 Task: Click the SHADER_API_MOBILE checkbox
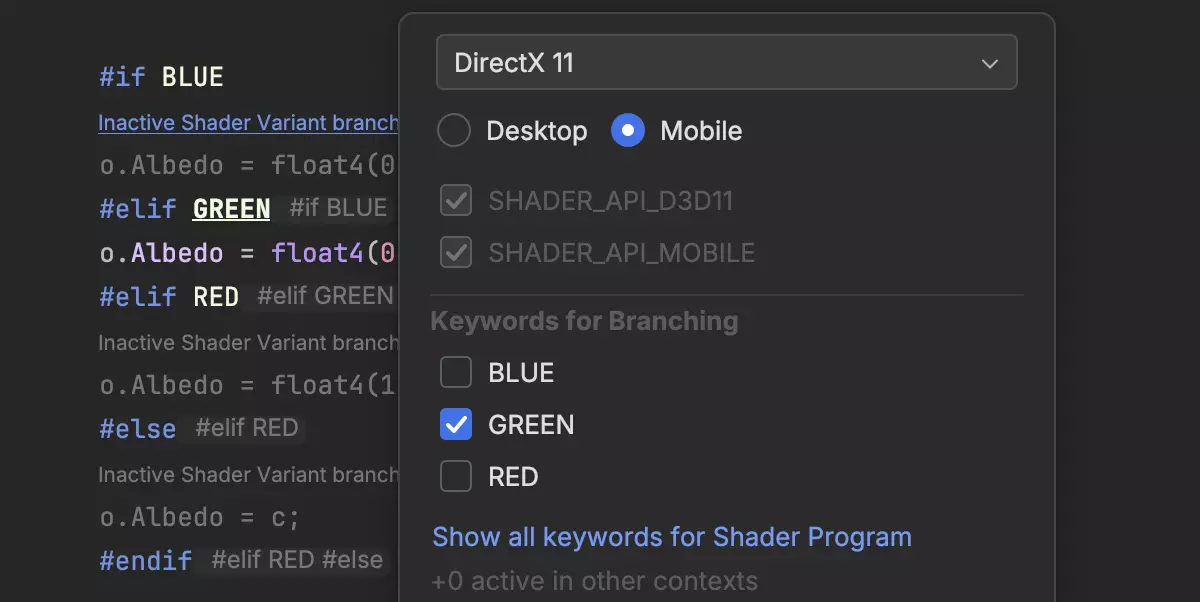tap(456, 252)
